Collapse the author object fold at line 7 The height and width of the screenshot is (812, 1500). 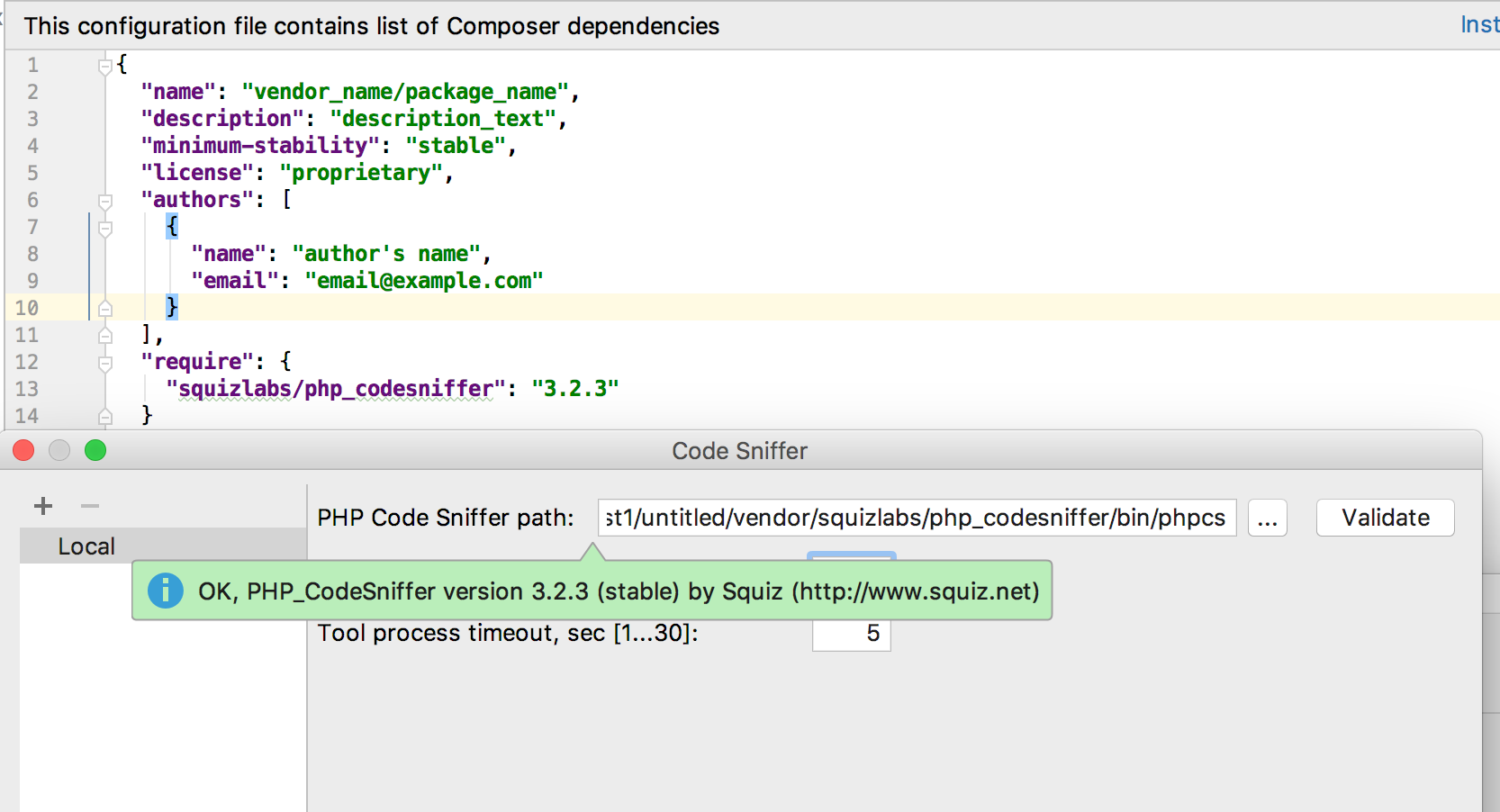(105, 228)
